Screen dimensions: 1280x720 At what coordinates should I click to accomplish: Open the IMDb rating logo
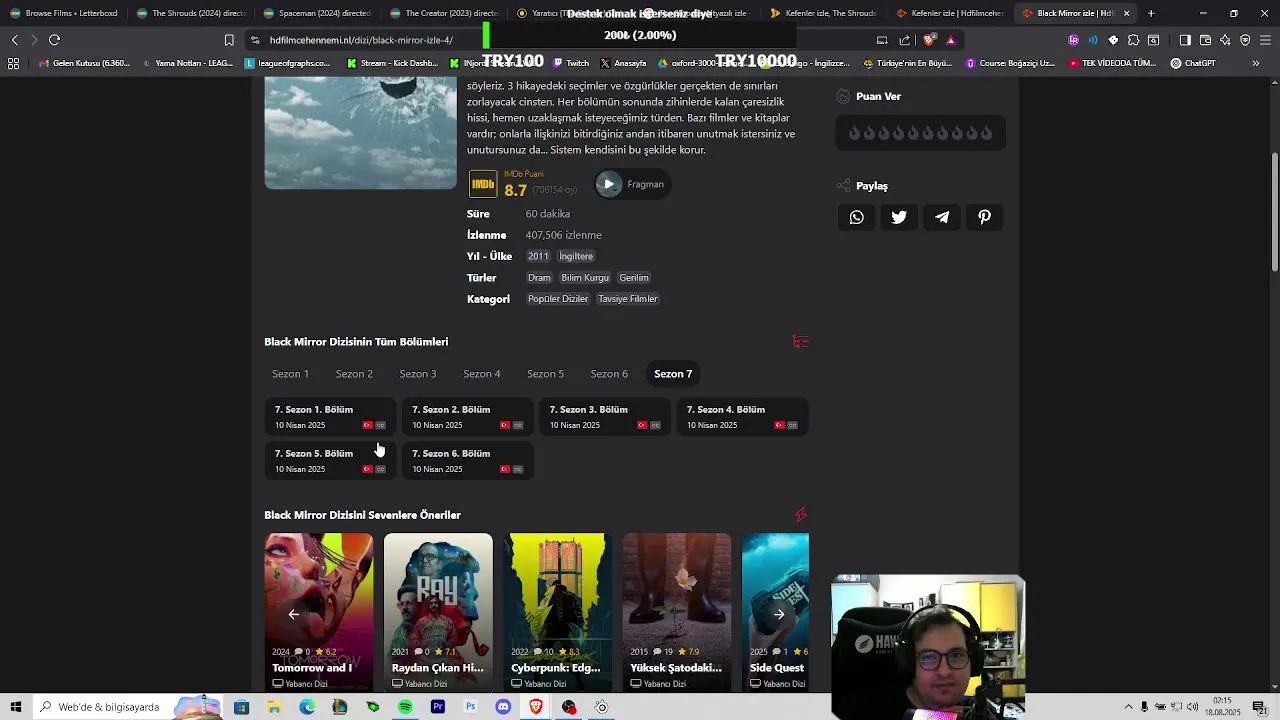click(483, 184)
